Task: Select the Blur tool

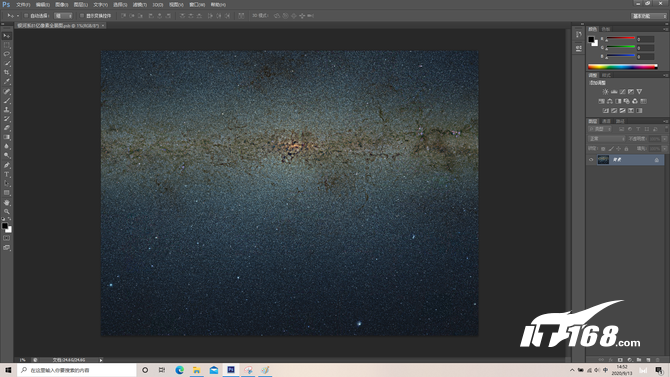Action: point(6,147)
